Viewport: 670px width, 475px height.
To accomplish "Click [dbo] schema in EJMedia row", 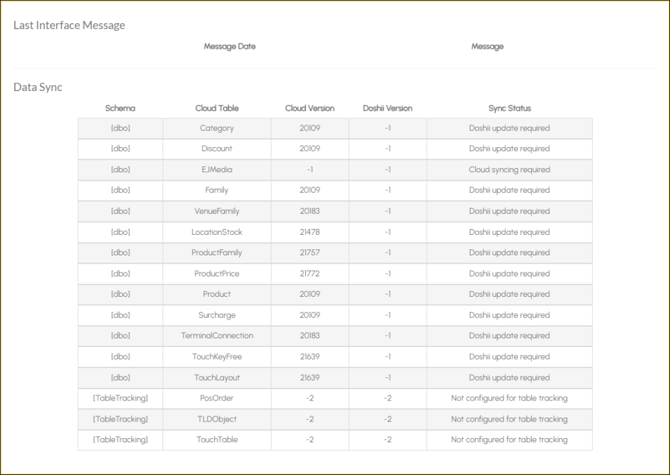I will 120,170.
